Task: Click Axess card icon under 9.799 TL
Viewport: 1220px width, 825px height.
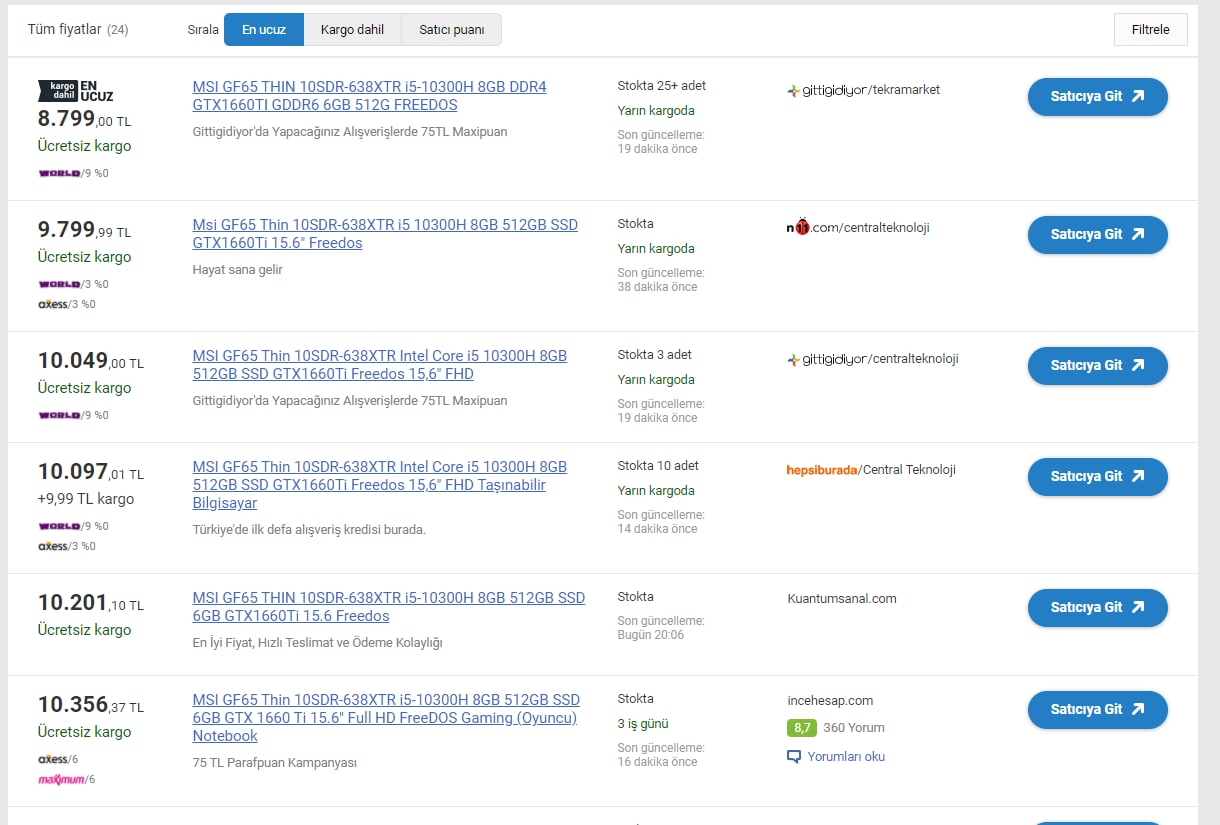Action: coord(53,304)
